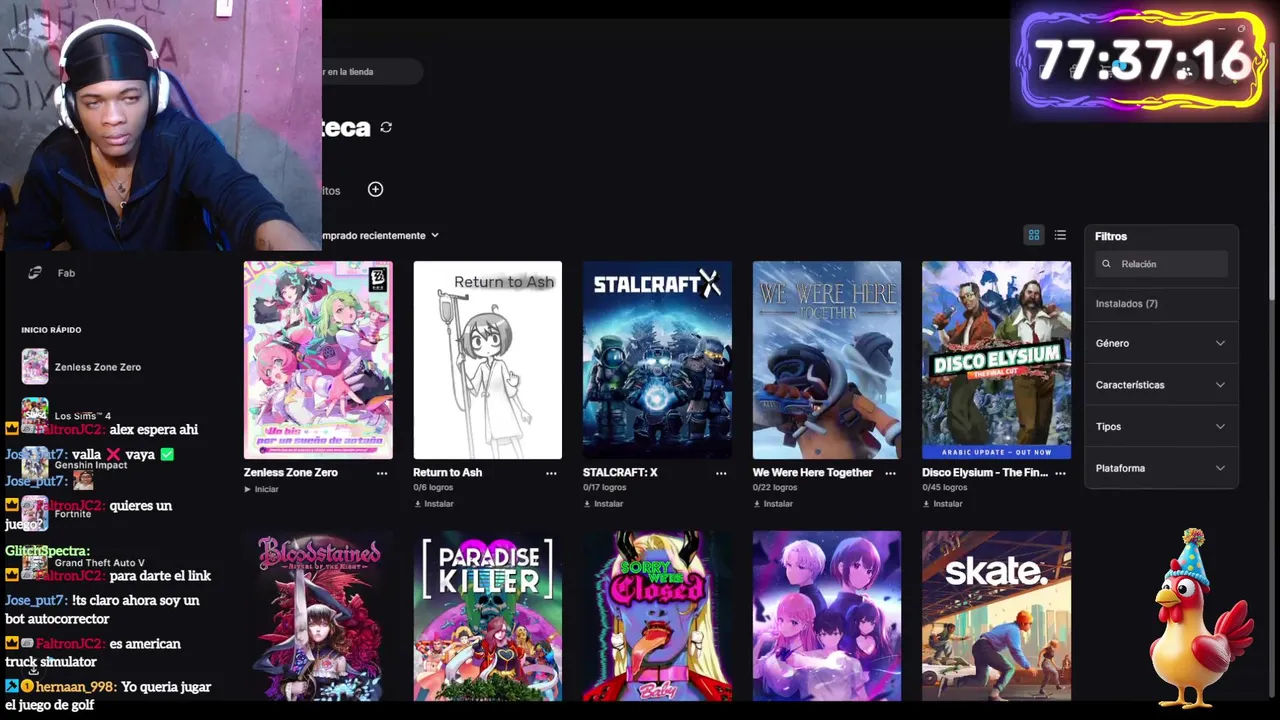This screenshot has height=720, width=1280.
Task: Open options menu for We Were Here Together
Action: [890, 473]
